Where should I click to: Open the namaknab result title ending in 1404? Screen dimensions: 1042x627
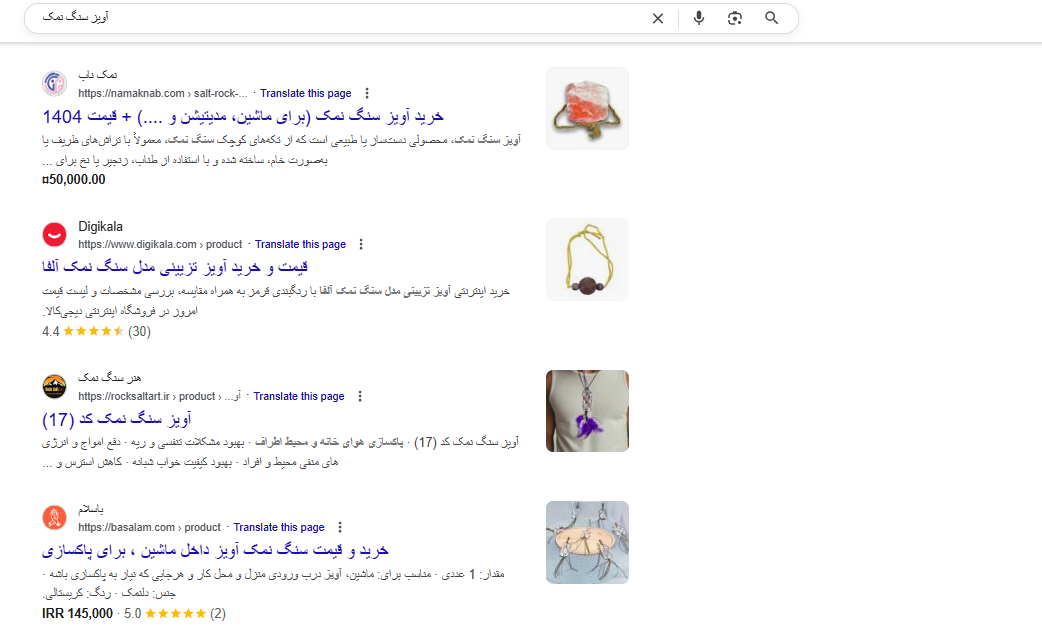pyautogui.click(x=243, y=117)
